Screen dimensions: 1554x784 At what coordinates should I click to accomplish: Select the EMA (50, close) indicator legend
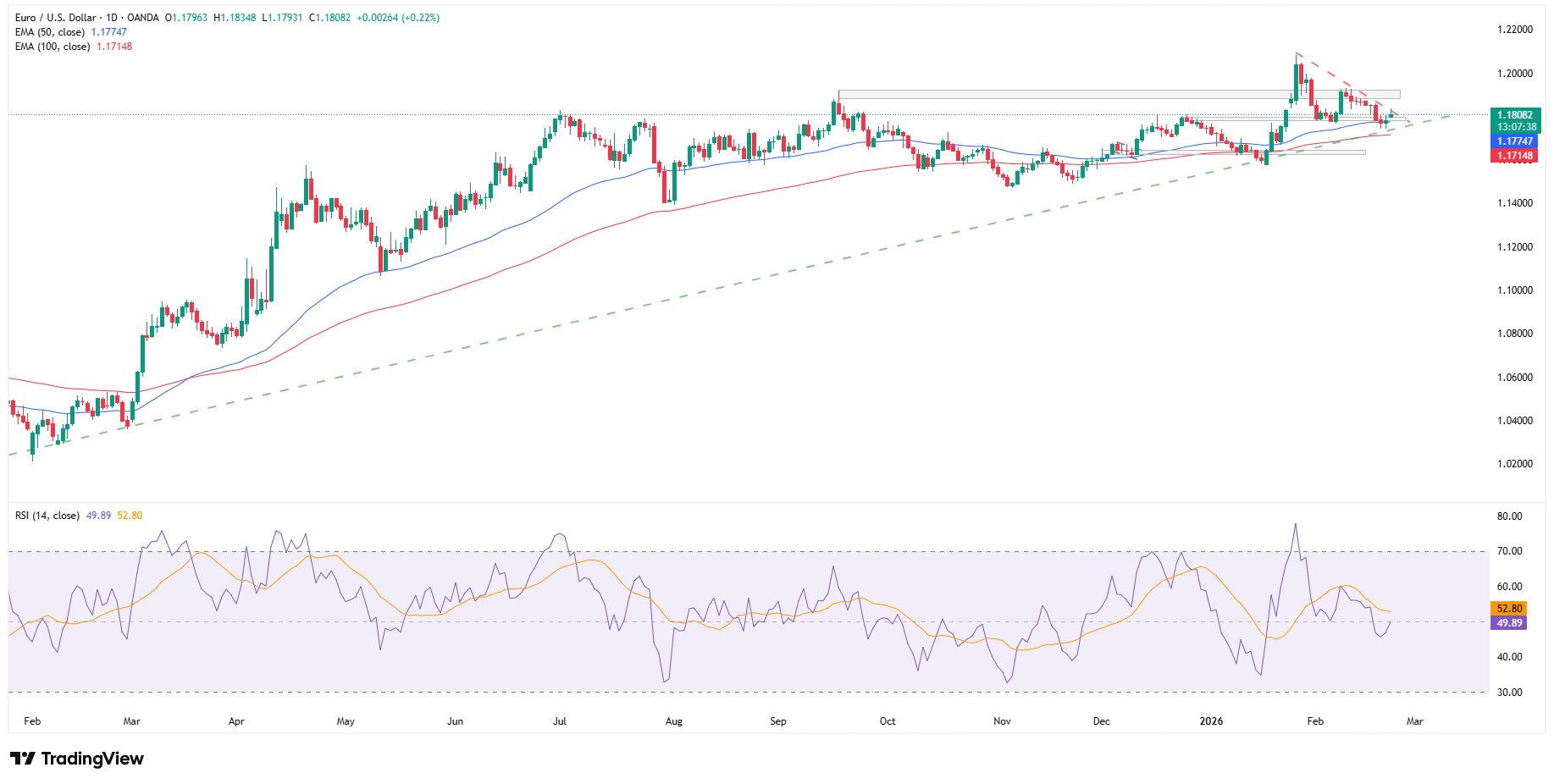(x=49, y=31)
